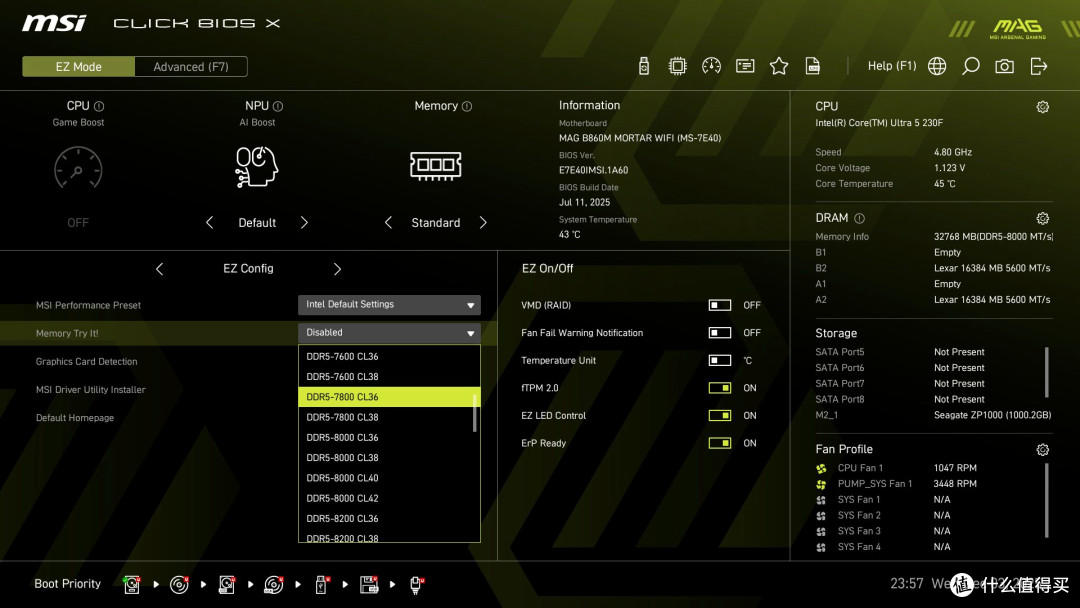Show info tooltip next to DRAM heading
1080x608 pixels.
click(860, 218)
